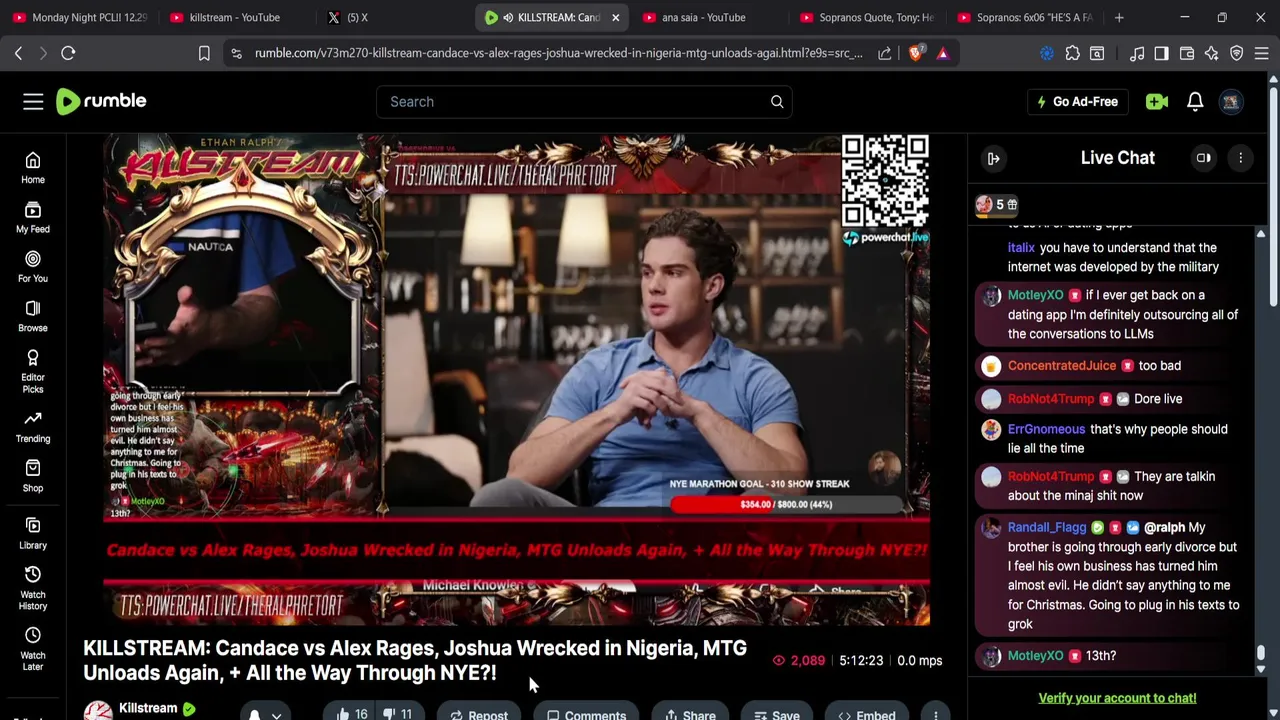
Task: Toggle the browser sidebar panel
Action: click(1161, 53)
